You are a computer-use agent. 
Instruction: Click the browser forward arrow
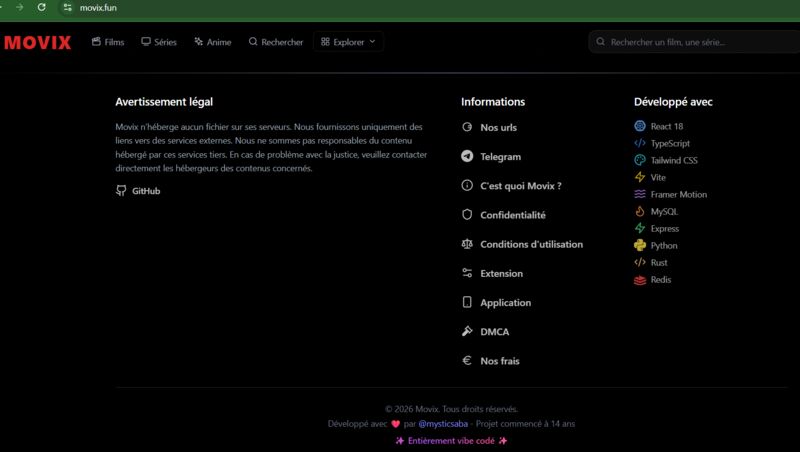coord(19,7)
